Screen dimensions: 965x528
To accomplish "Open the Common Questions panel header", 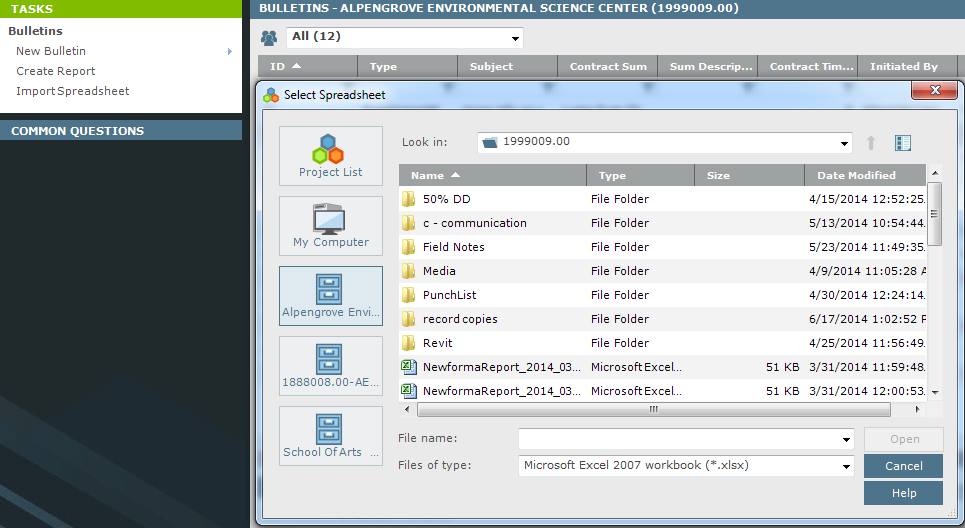I will (121, 130).
